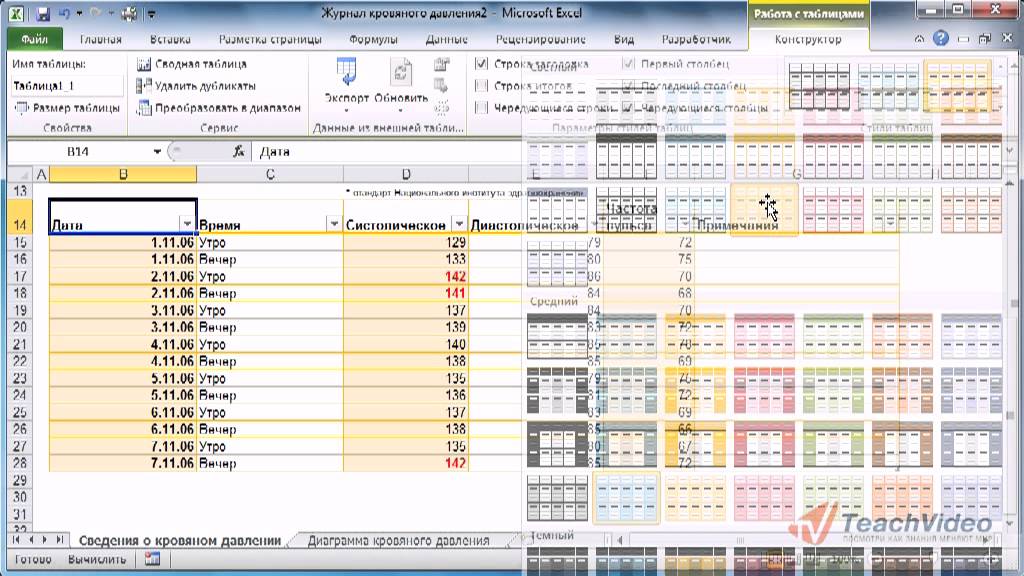Click the fx insert function icon
The image size is (1024, 576).
tap(239, 152)
